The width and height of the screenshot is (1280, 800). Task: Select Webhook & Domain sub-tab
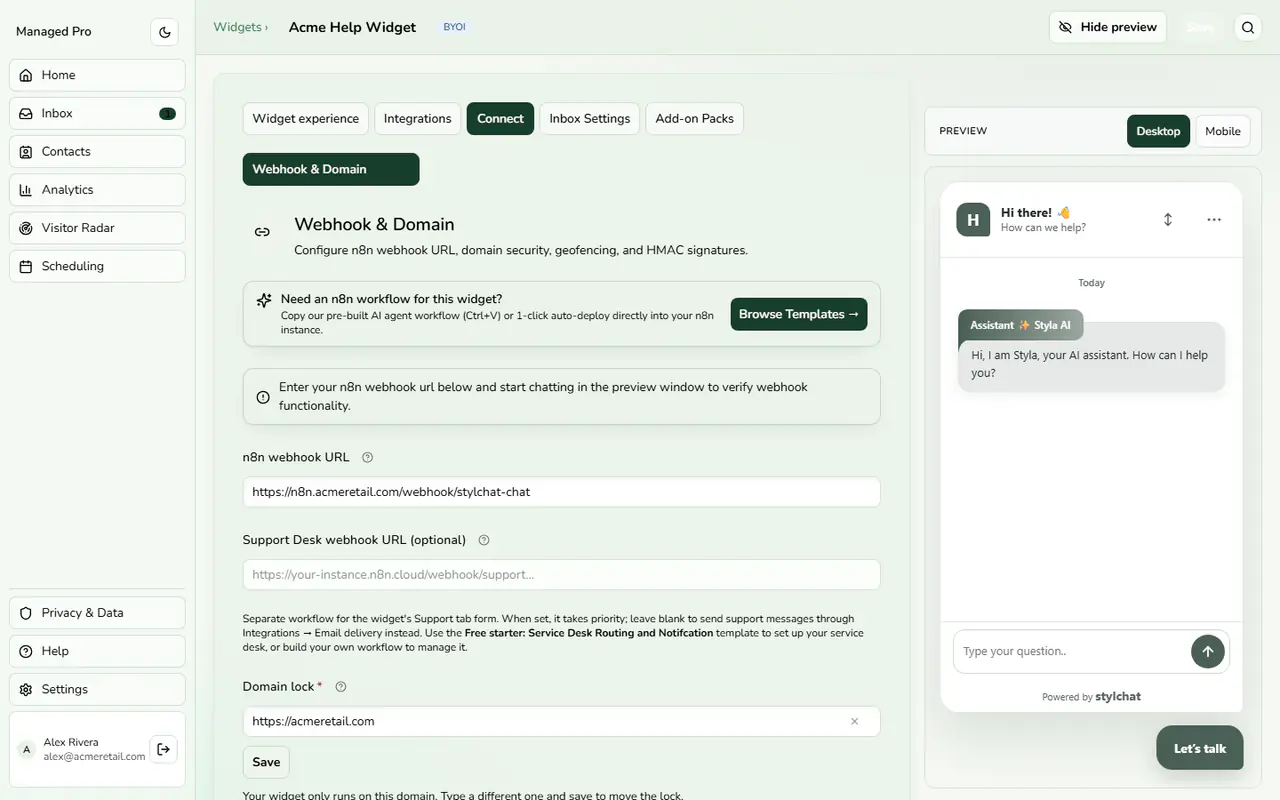click(331, 169)
